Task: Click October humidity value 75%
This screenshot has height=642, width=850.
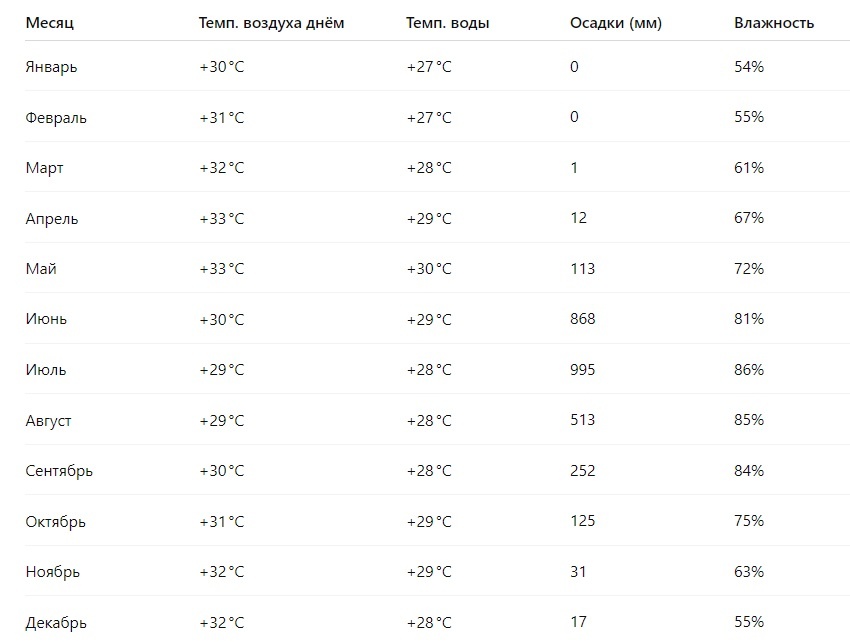Action: [x=749, y=521]
